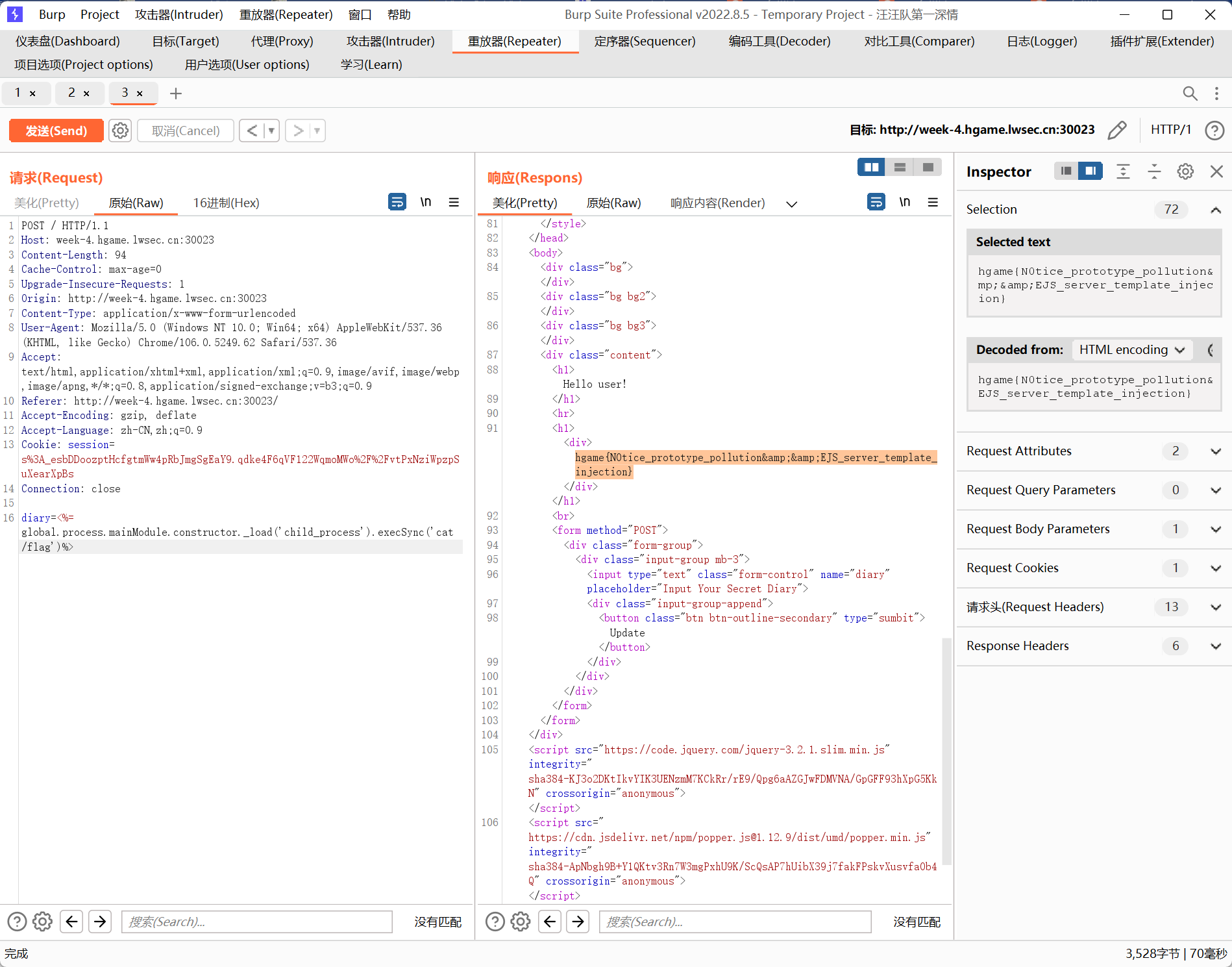The image size is (1232, 967).
Task: Toggle non-printable characters in the request editor
Action: tap(426, 202)
